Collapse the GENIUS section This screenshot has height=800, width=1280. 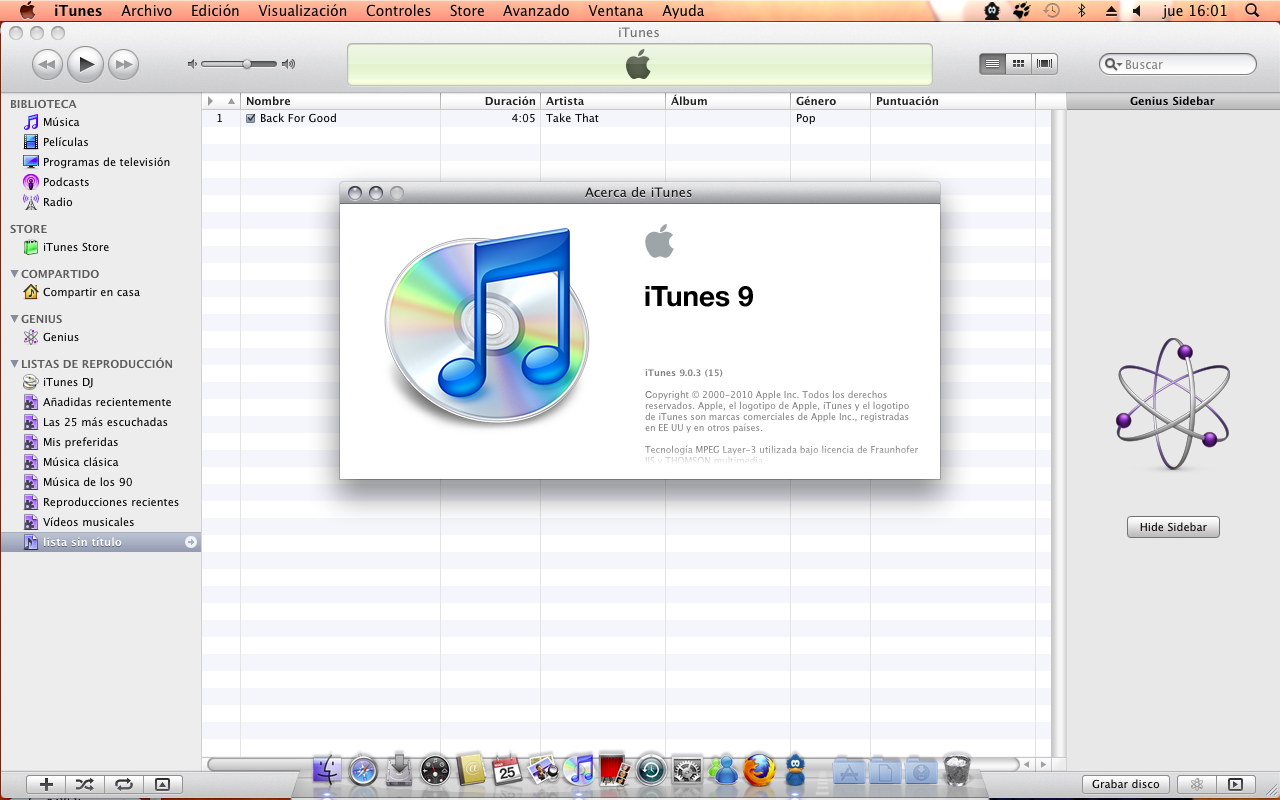click(x=15, y=318)
